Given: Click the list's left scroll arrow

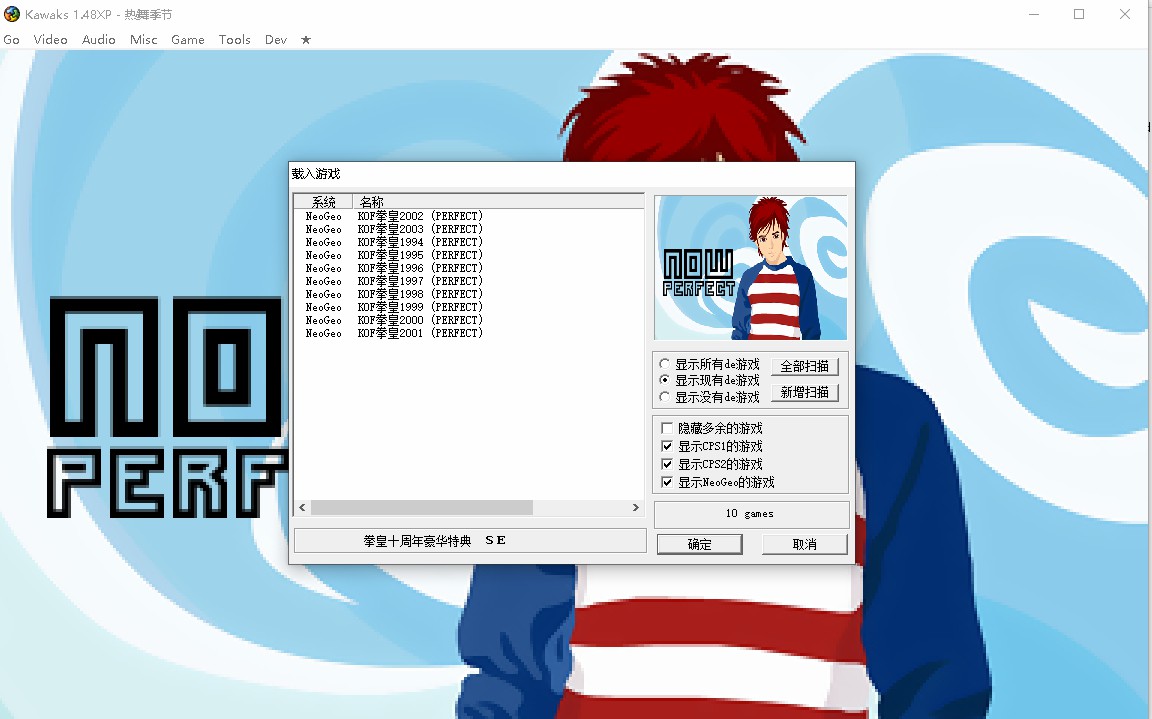Looking at the screenshot, I should pyautogui.click(x=302, y=507).
